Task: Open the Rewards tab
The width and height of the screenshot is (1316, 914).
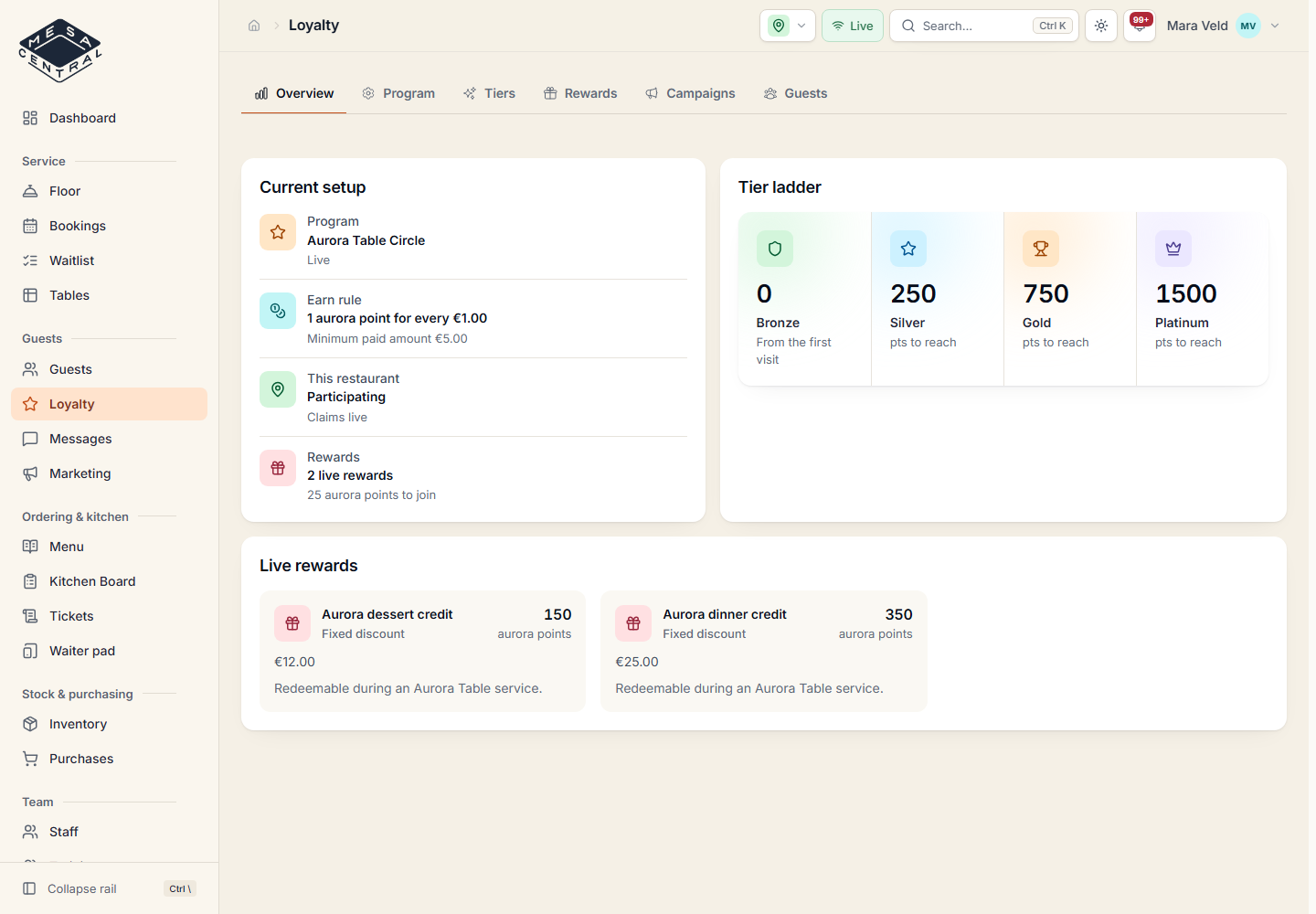Action: [x=580, y=93]
